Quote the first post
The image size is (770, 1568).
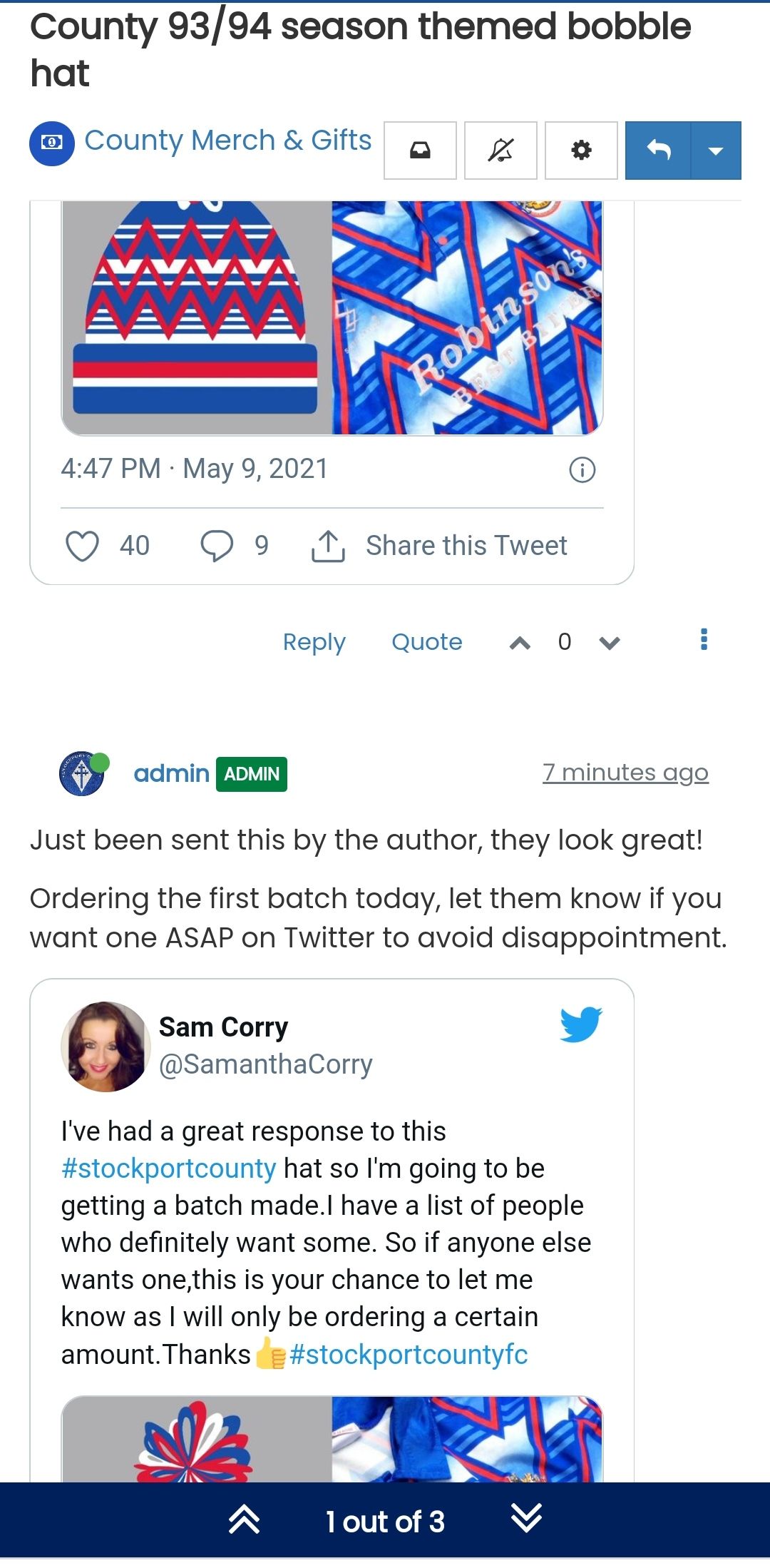coord(426,642)
